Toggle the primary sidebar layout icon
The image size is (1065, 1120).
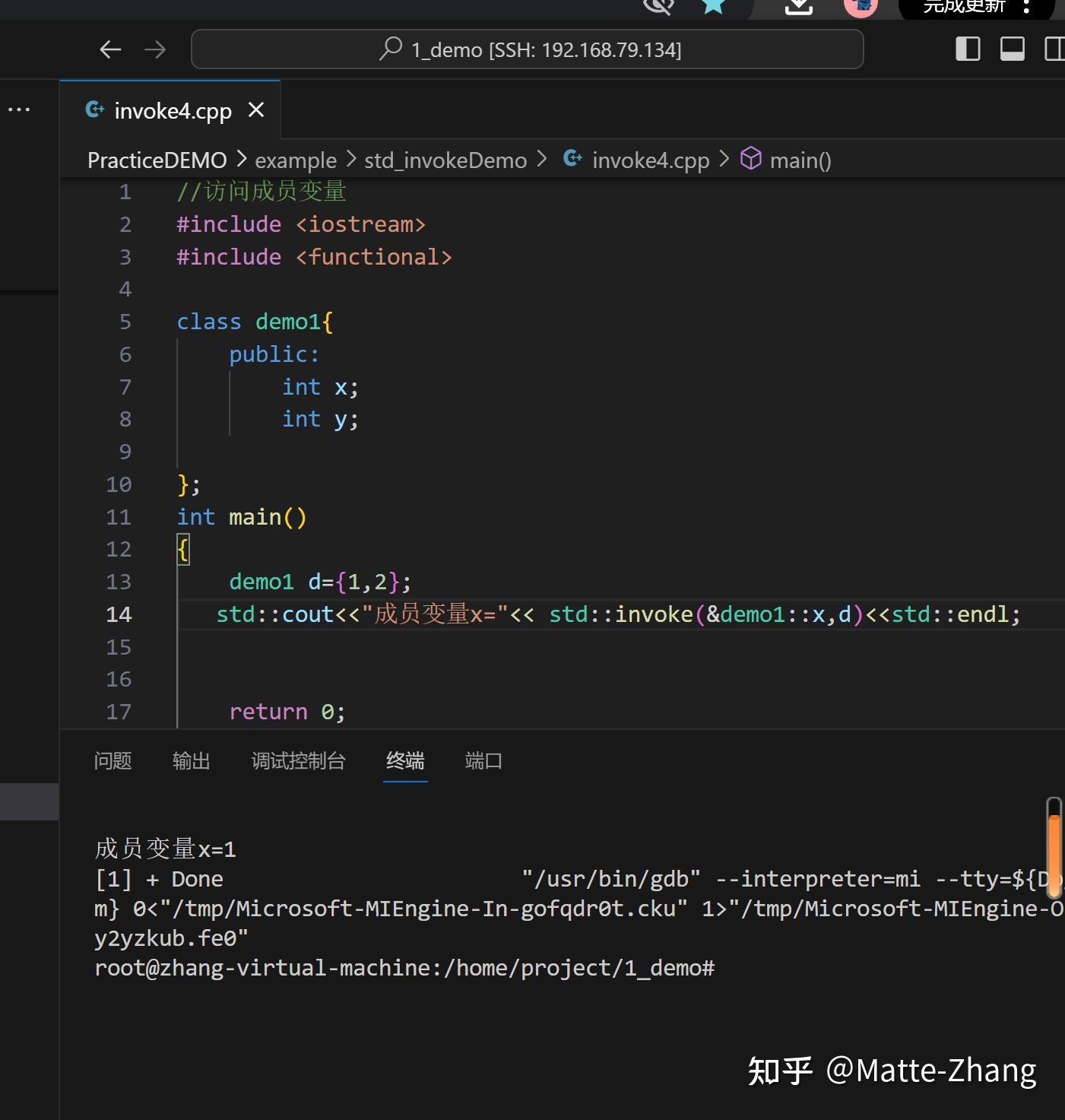pyautogui.click(x=967, y=49)
